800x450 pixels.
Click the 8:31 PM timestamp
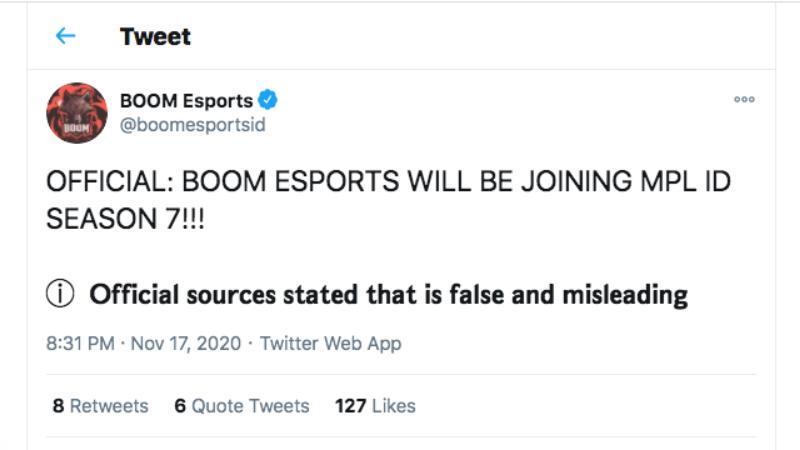click(80, 343)
